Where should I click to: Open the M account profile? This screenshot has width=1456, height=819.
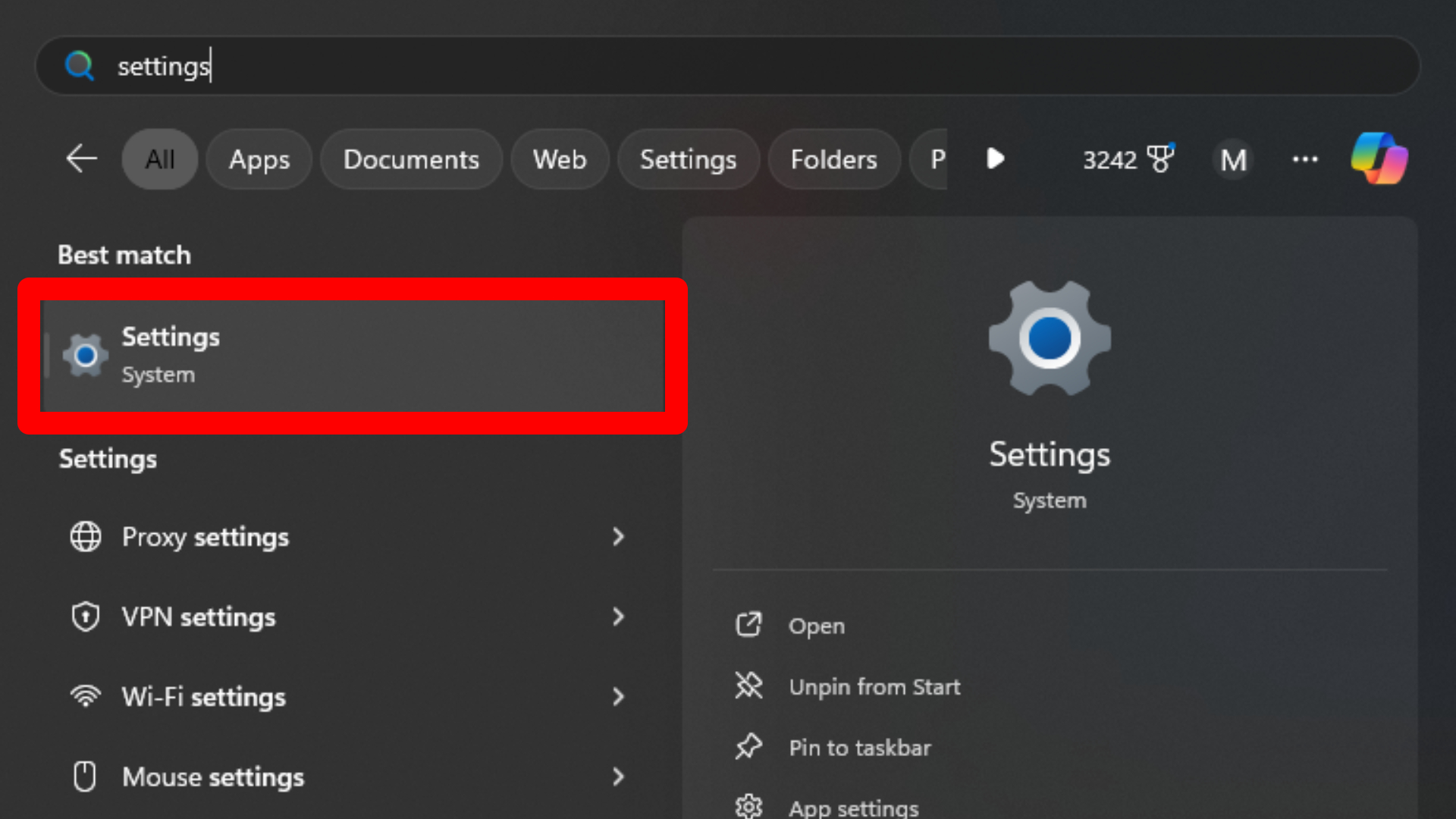(1233, 159)
